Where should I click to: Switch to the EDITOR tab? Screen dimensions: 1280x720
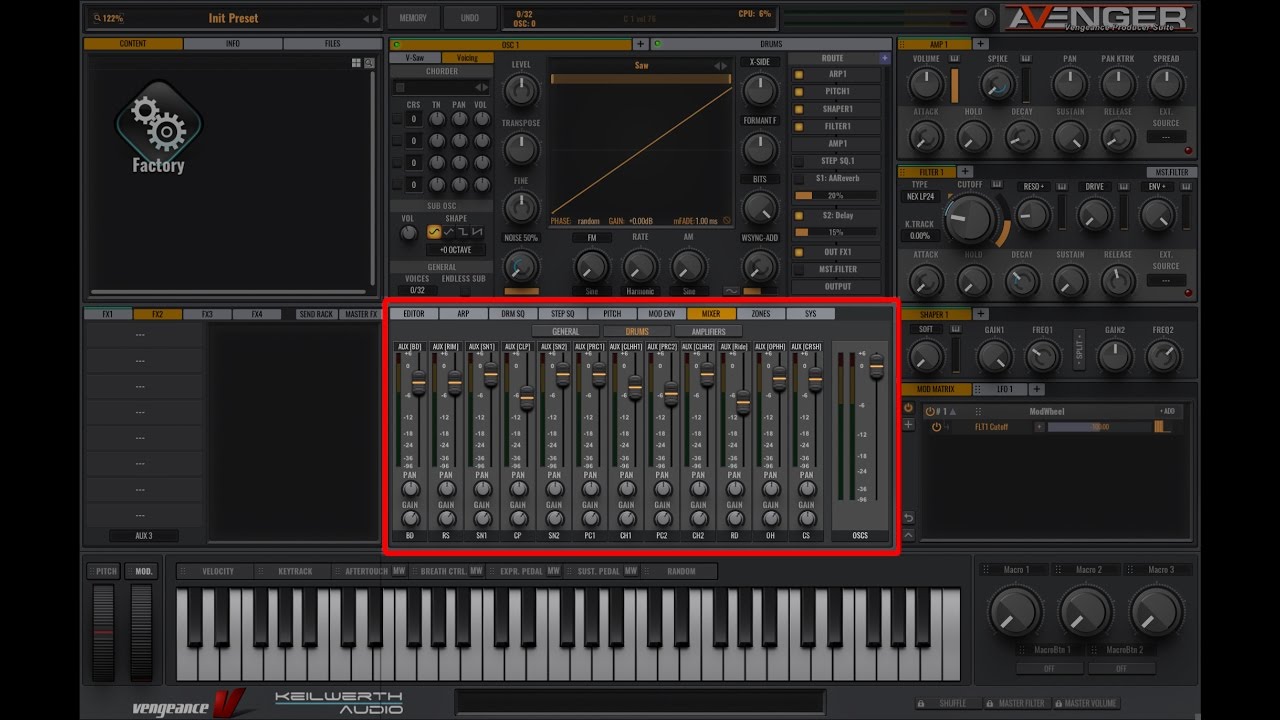[414, 314]
